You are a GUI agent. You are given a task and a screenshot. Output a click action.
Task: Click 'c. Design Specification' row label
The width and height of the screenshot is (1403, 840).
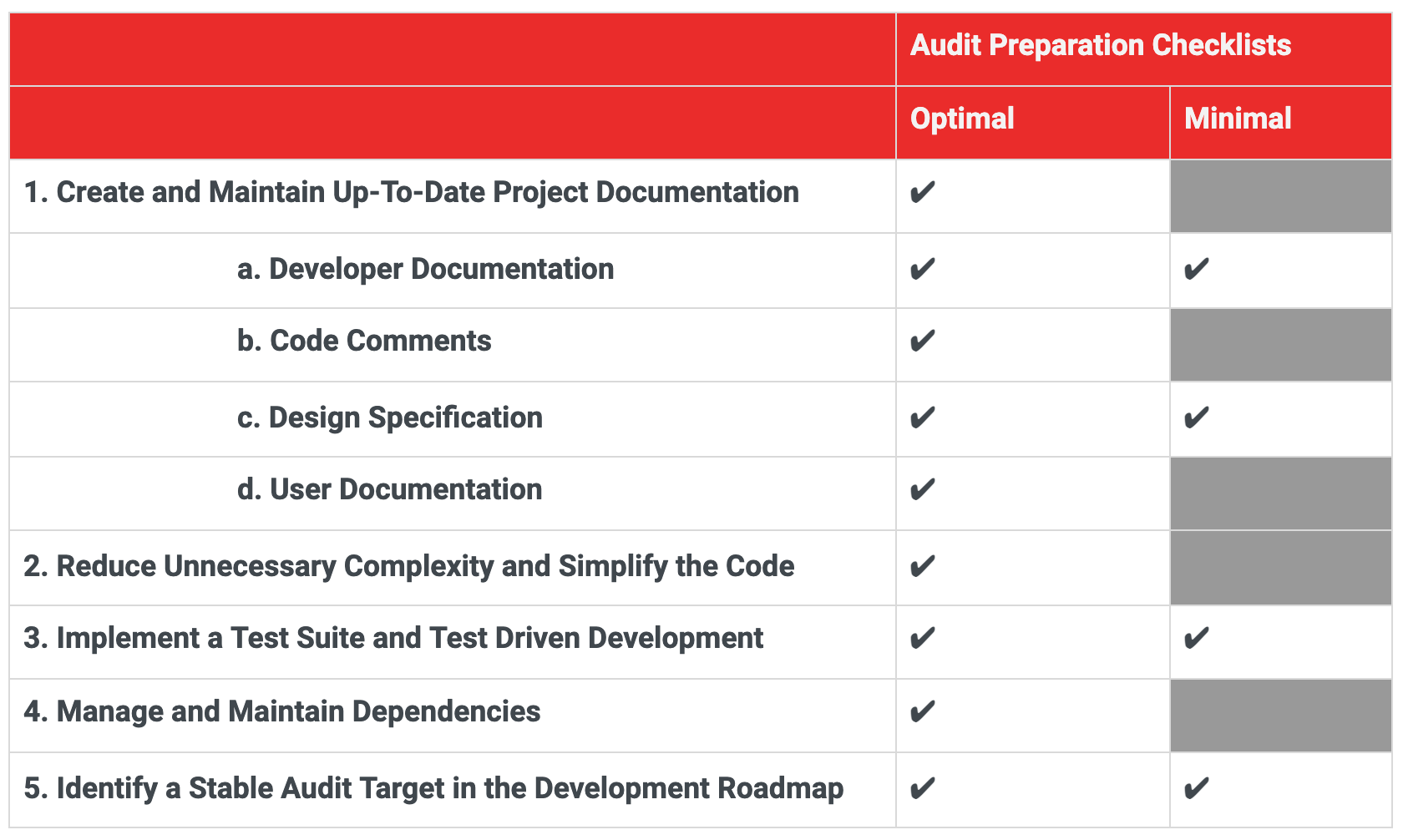[x=390, y=417]
